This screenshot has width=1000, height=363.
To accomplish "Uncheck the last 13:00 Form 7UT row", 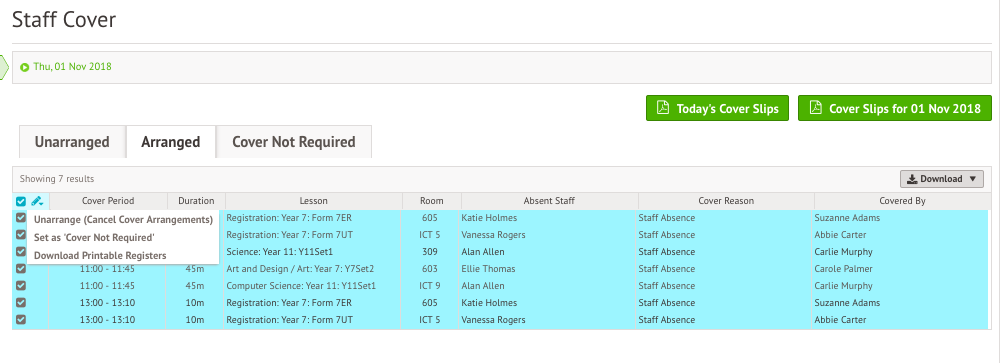I will click(21, 320).
